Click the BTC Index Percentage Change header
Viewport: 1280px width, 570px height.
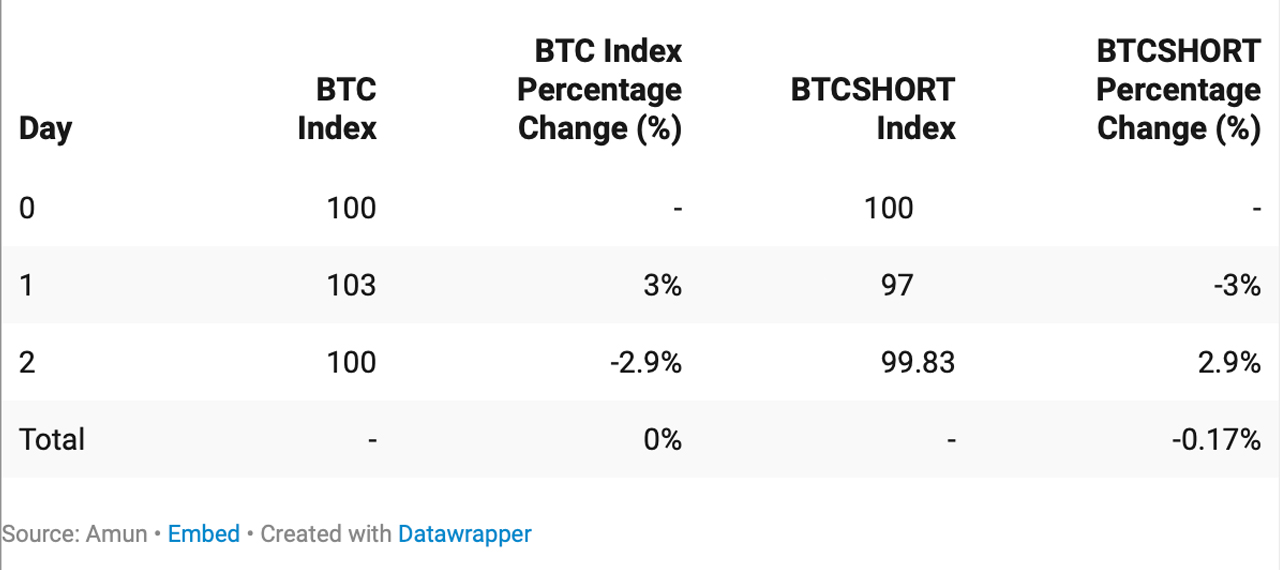tap(599, 90)
